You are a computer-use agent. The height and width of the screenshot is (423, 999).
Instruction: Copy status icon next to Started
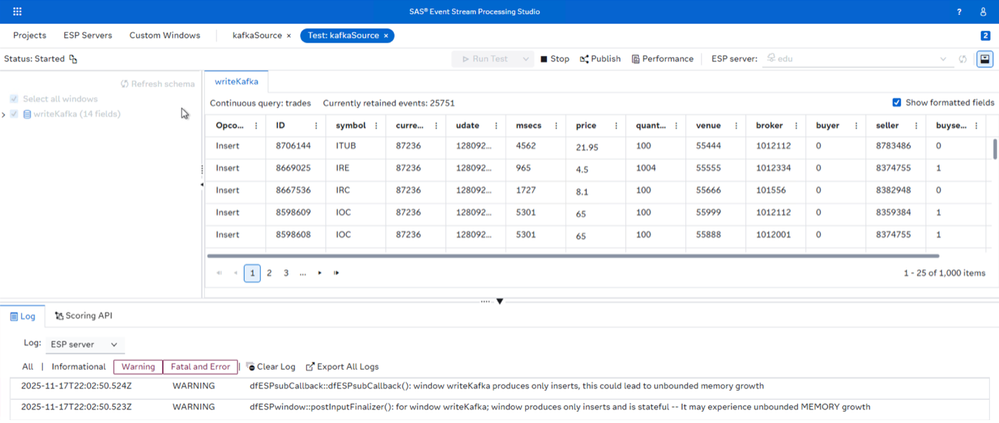pyautogui.click(x=73, y=59)
